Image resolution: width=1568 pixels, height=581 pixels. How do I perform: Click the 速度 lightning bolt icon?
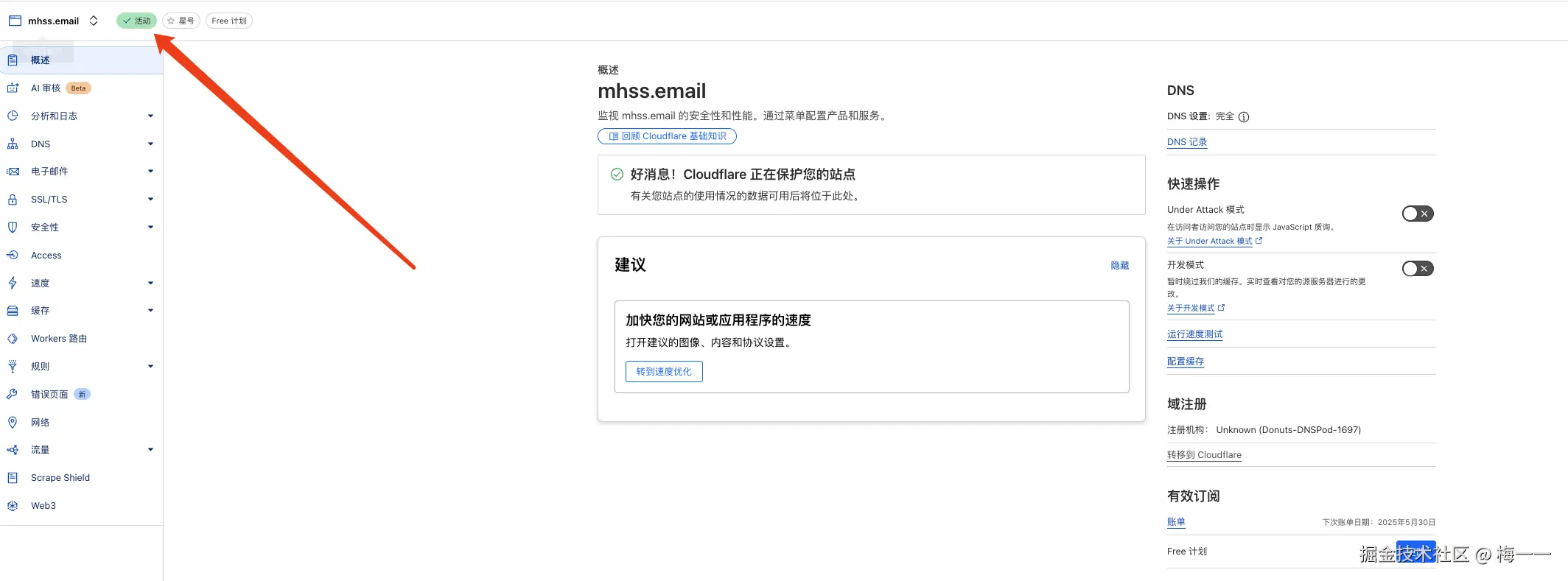13,284
